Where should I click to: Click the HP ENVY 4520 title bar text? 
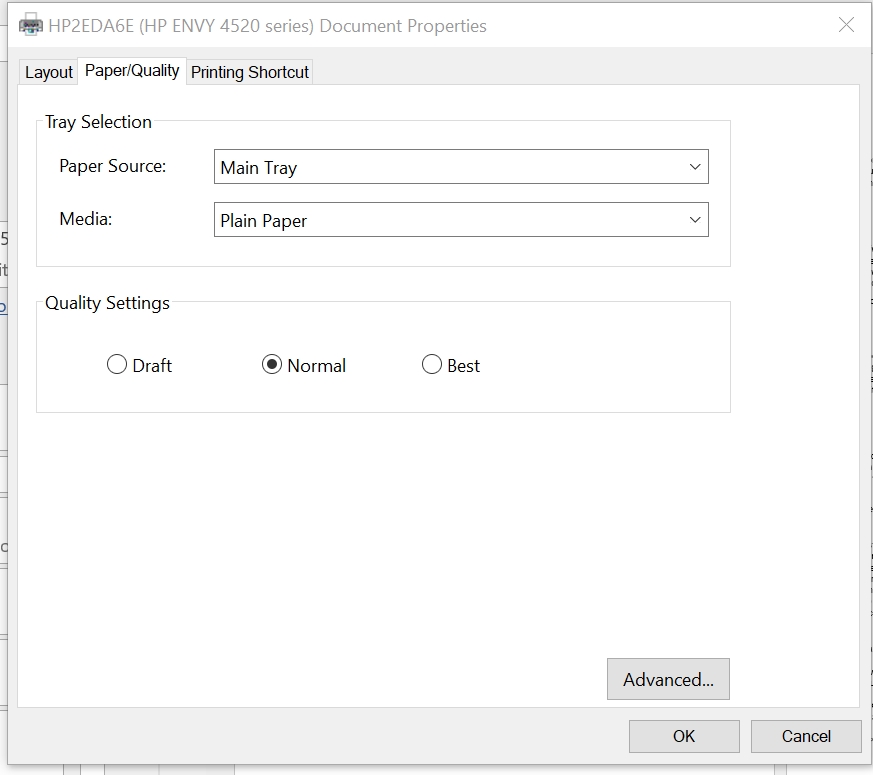point(267,26)
